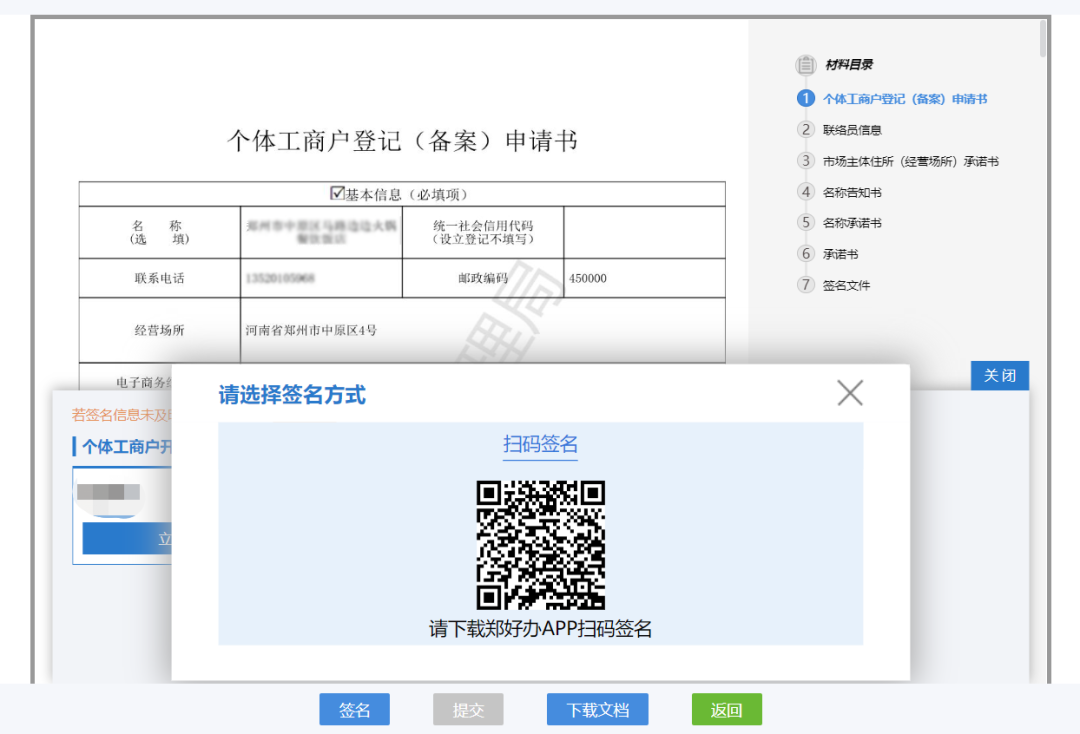The image size is (1080, 734).
Task: Open step 6 承诺书
Action: pyautogui.click(x=840, y=254)
